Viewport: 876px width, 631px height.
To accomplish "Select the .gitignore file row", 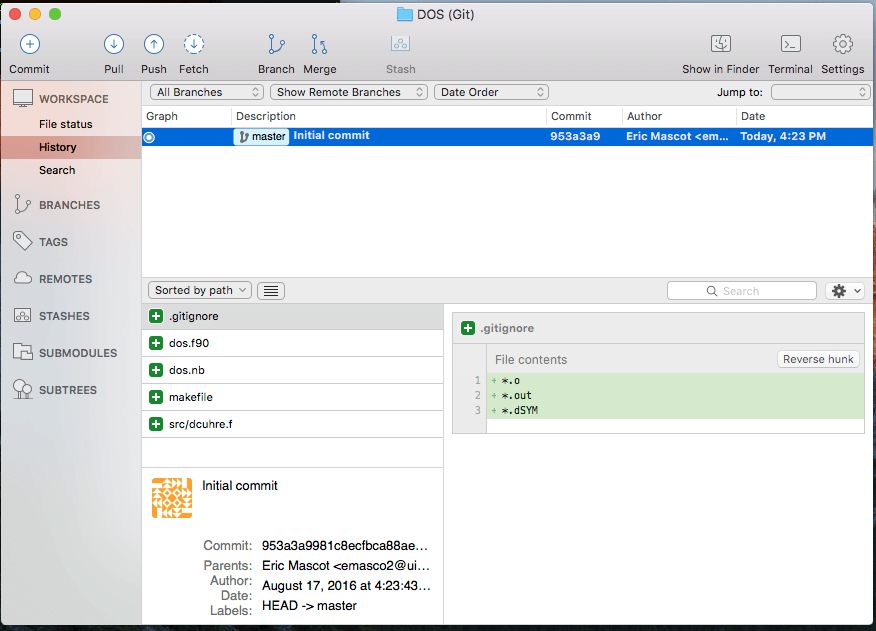I will [x=293, y=316].
